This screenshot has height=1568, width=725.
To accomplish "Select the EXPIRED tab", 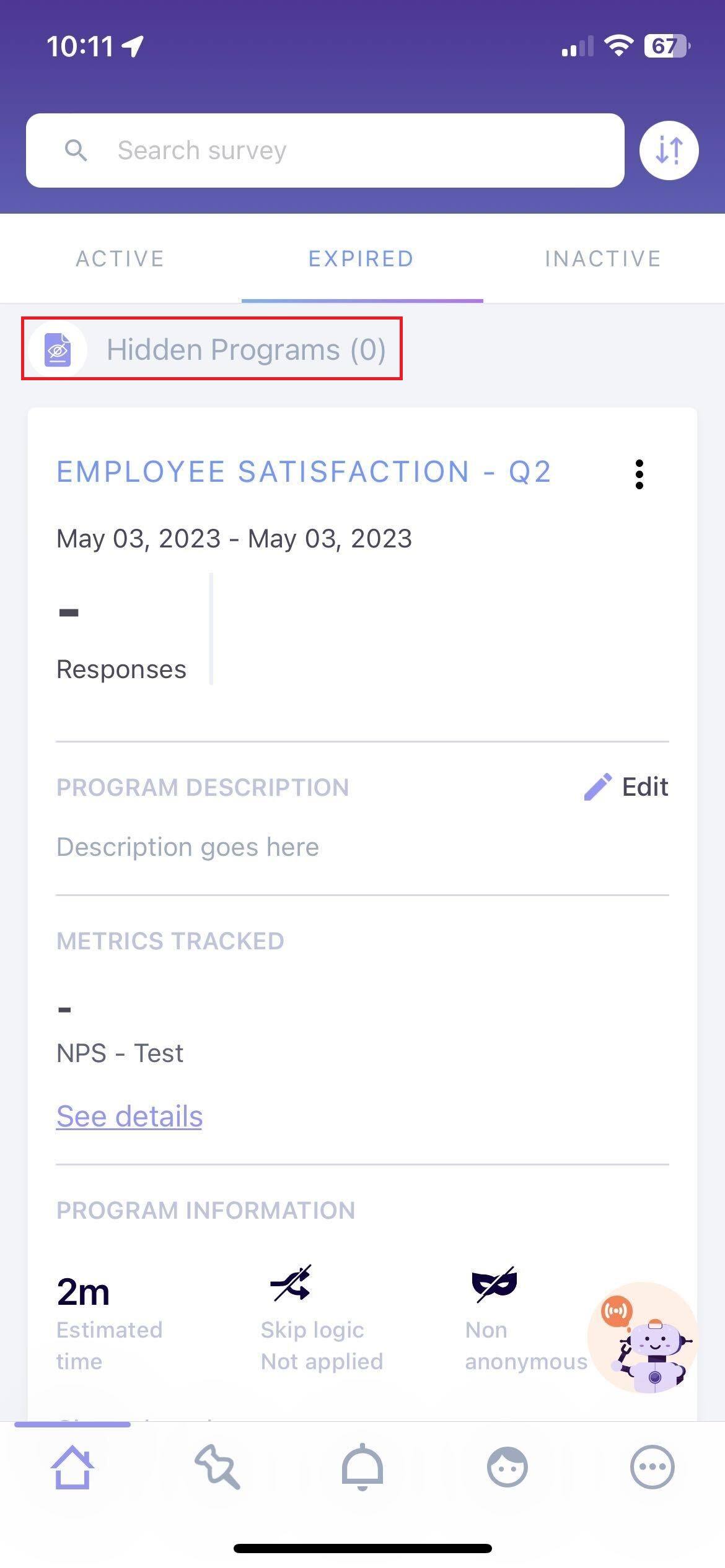I will click(361, 259).
